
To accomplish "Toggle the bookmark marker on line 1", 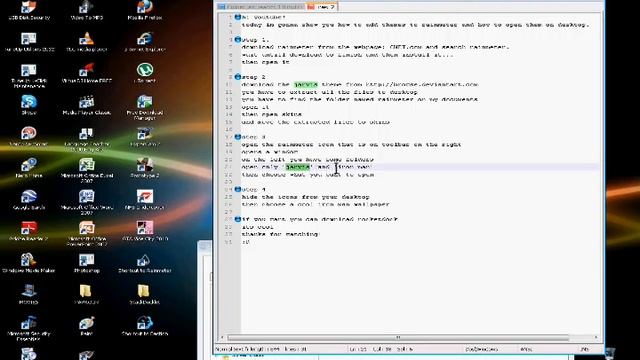I will (x=238, y=17).
